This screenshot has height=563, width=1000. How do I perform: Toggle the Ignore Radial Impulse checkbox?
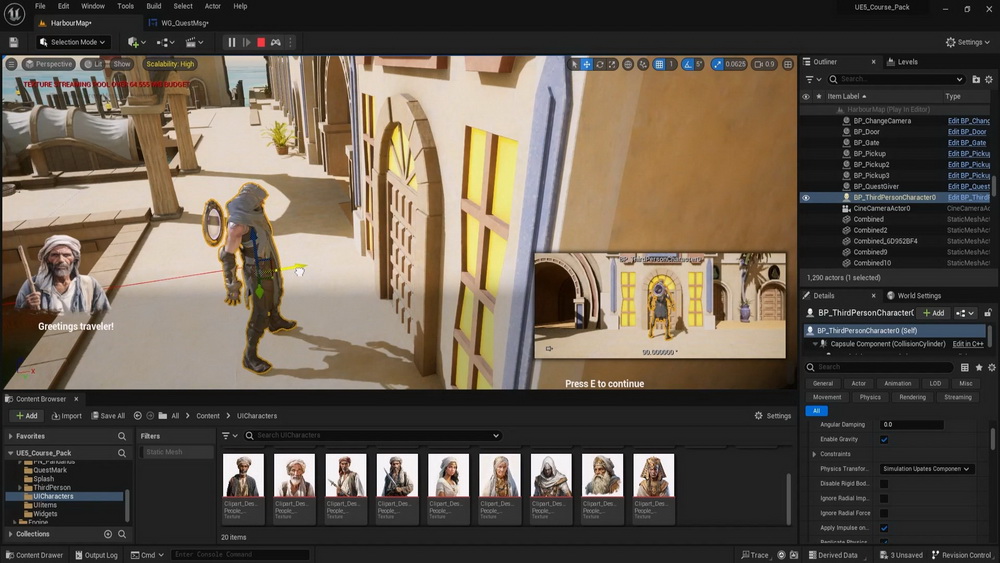pos(884,499)
